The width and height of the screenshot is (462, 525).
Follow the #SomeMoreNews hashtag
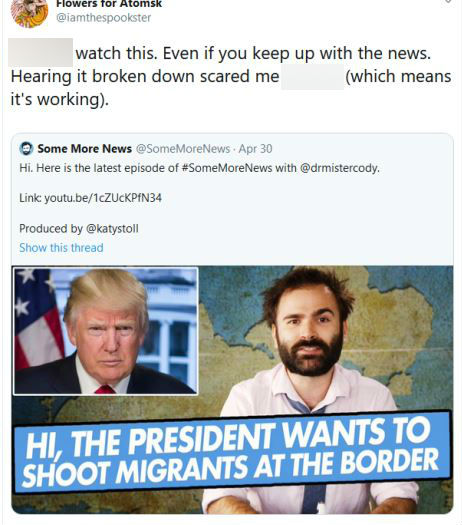(227, 168)
